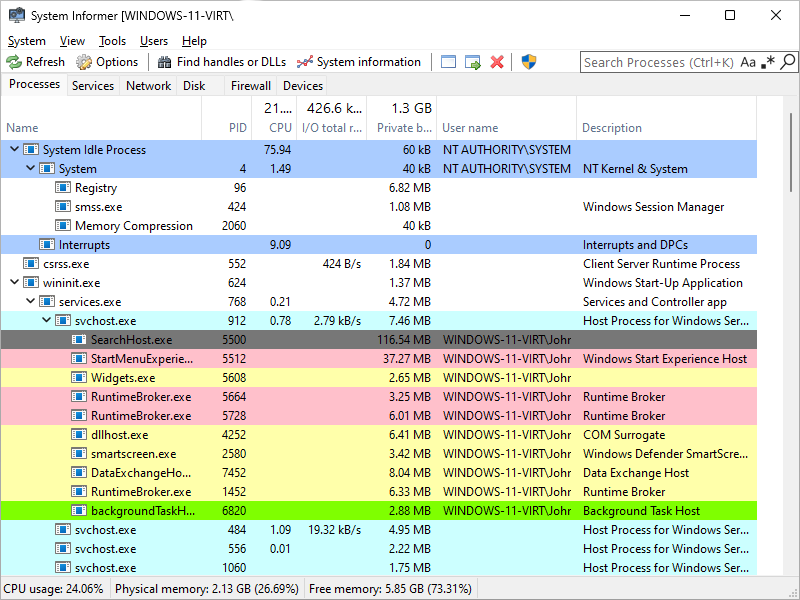Viewport: 800px width, 600px height.
Task: Click the find window icon in toolbar
Action: click(448, 62)
